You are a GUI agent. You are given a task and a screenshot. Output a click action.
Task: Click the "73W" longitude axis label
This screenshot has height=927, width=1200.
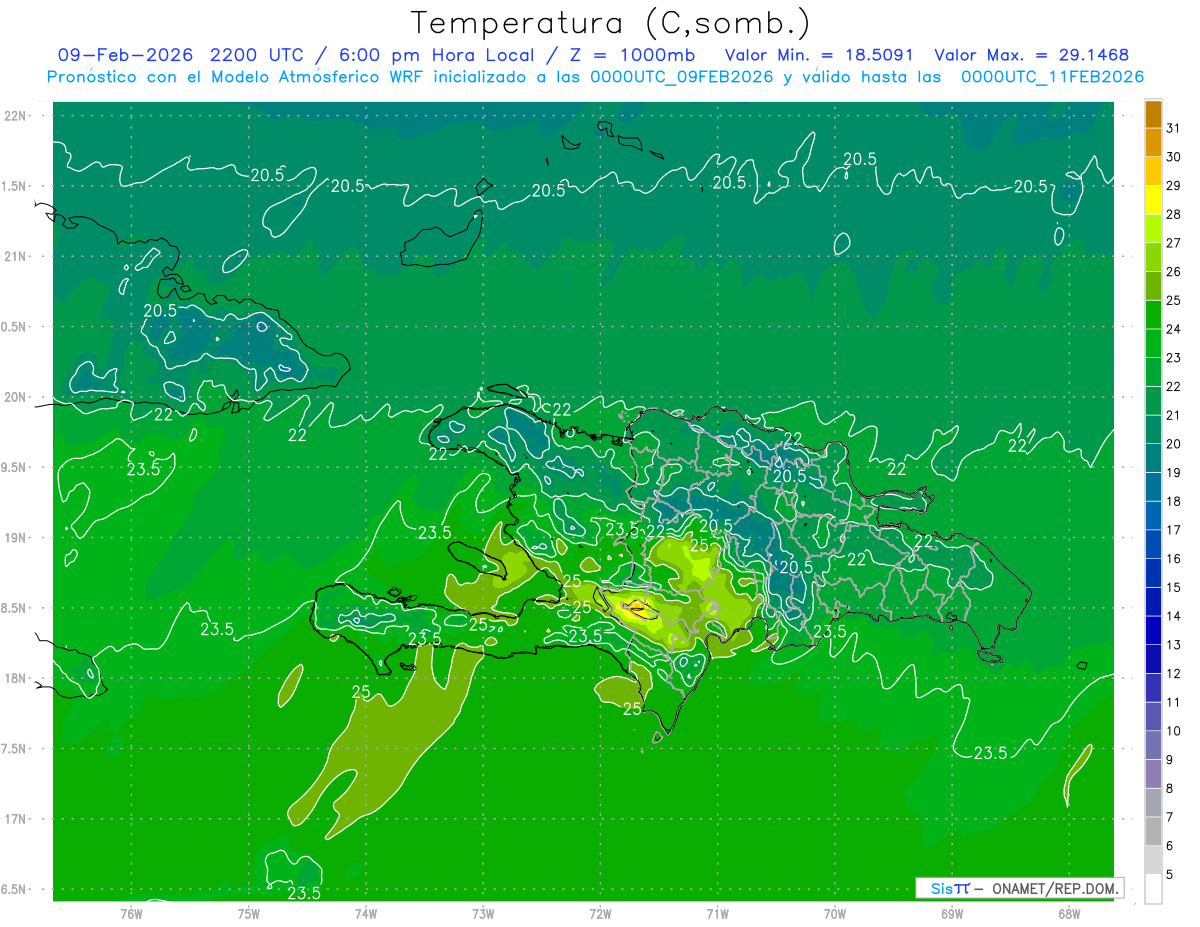click(483, 914)
